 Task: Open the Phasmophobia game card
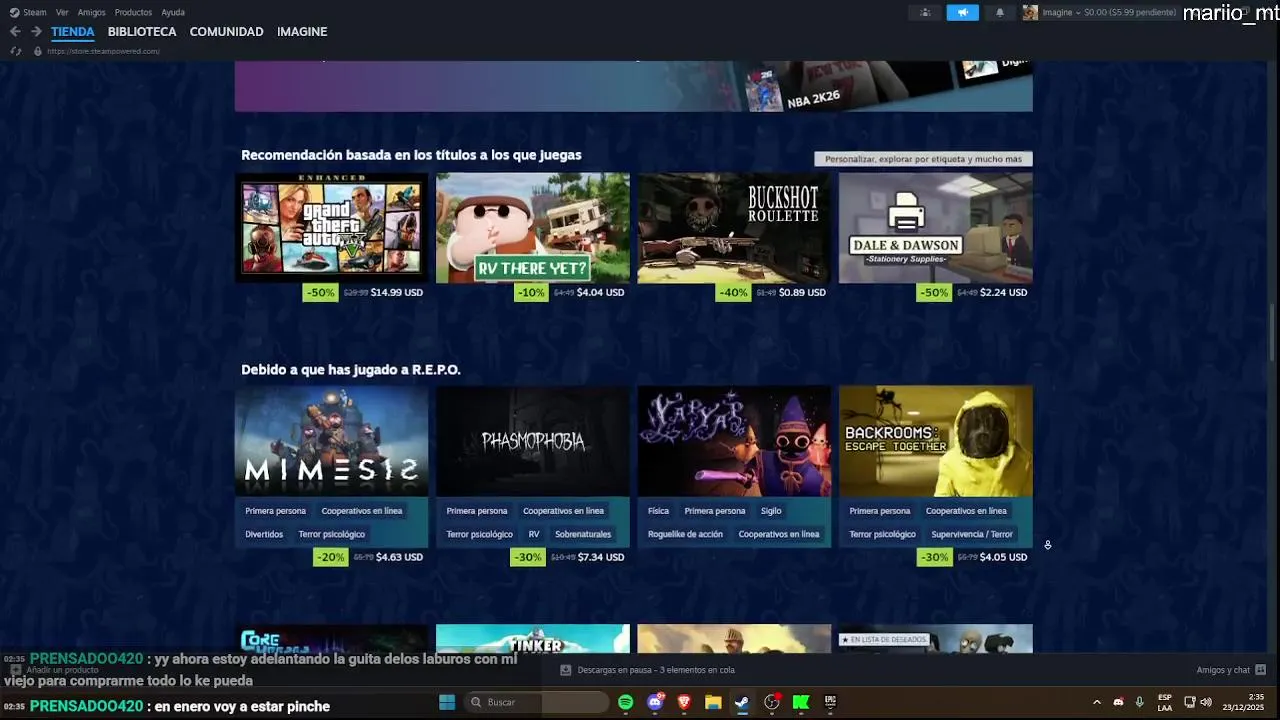click(x=533, y=441)
